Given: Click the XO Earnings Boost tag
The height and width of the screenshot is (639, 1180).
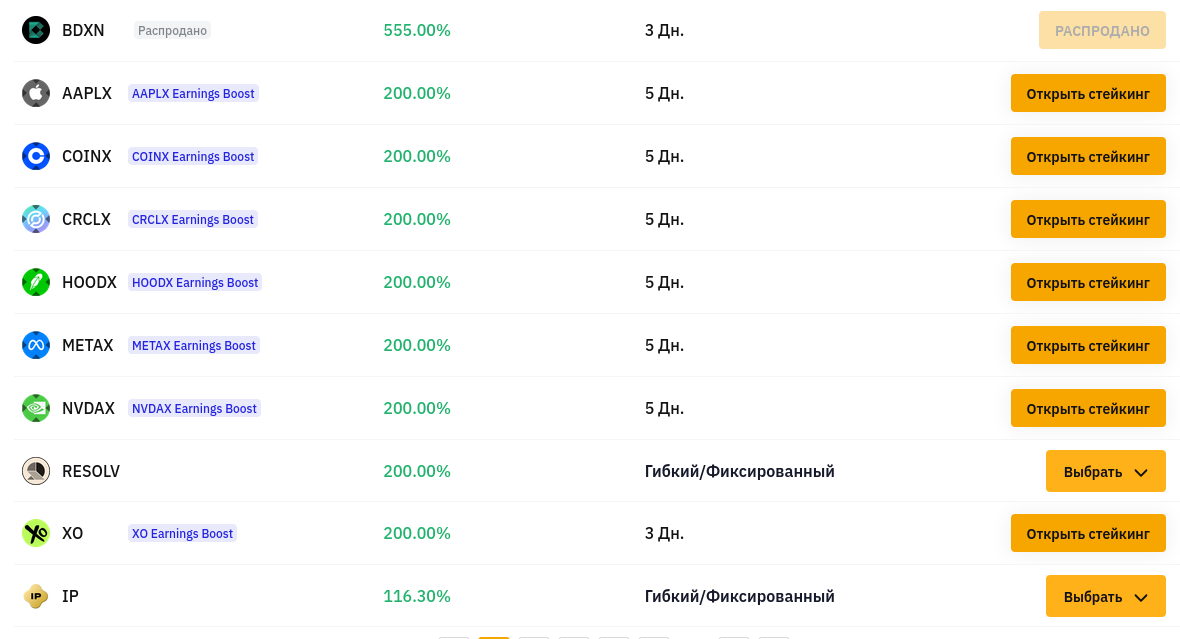Looking at the screenshot, I should point(182,534).
